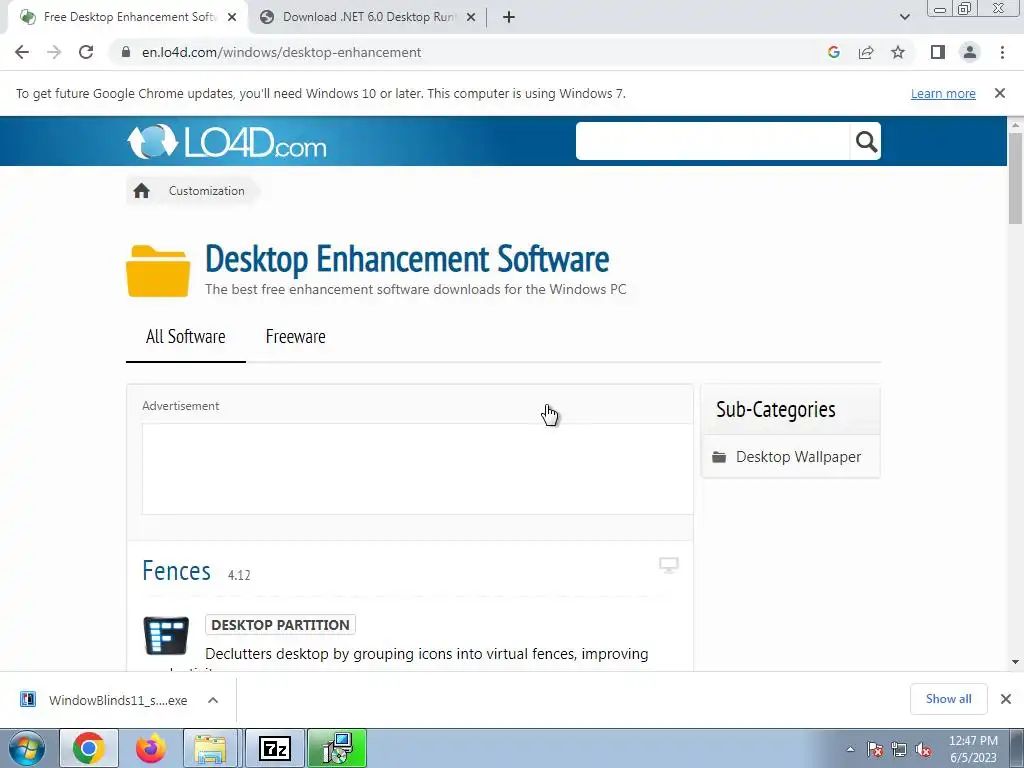Viewport: 1024px width, 768px height.
Task: Switch to Free Desktop Enhancement Software tab
Action: 129,17
